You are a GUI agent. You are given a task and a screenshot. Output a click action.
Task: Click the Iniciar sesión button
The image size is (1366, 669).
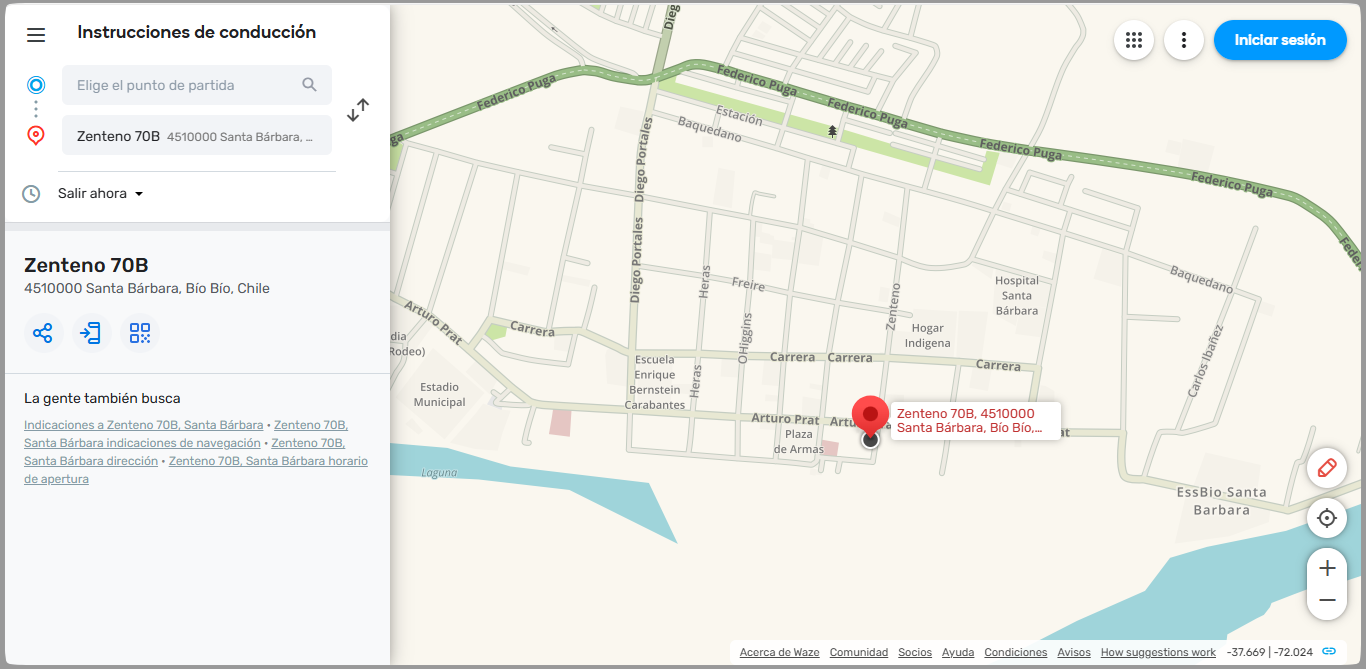1280,40
